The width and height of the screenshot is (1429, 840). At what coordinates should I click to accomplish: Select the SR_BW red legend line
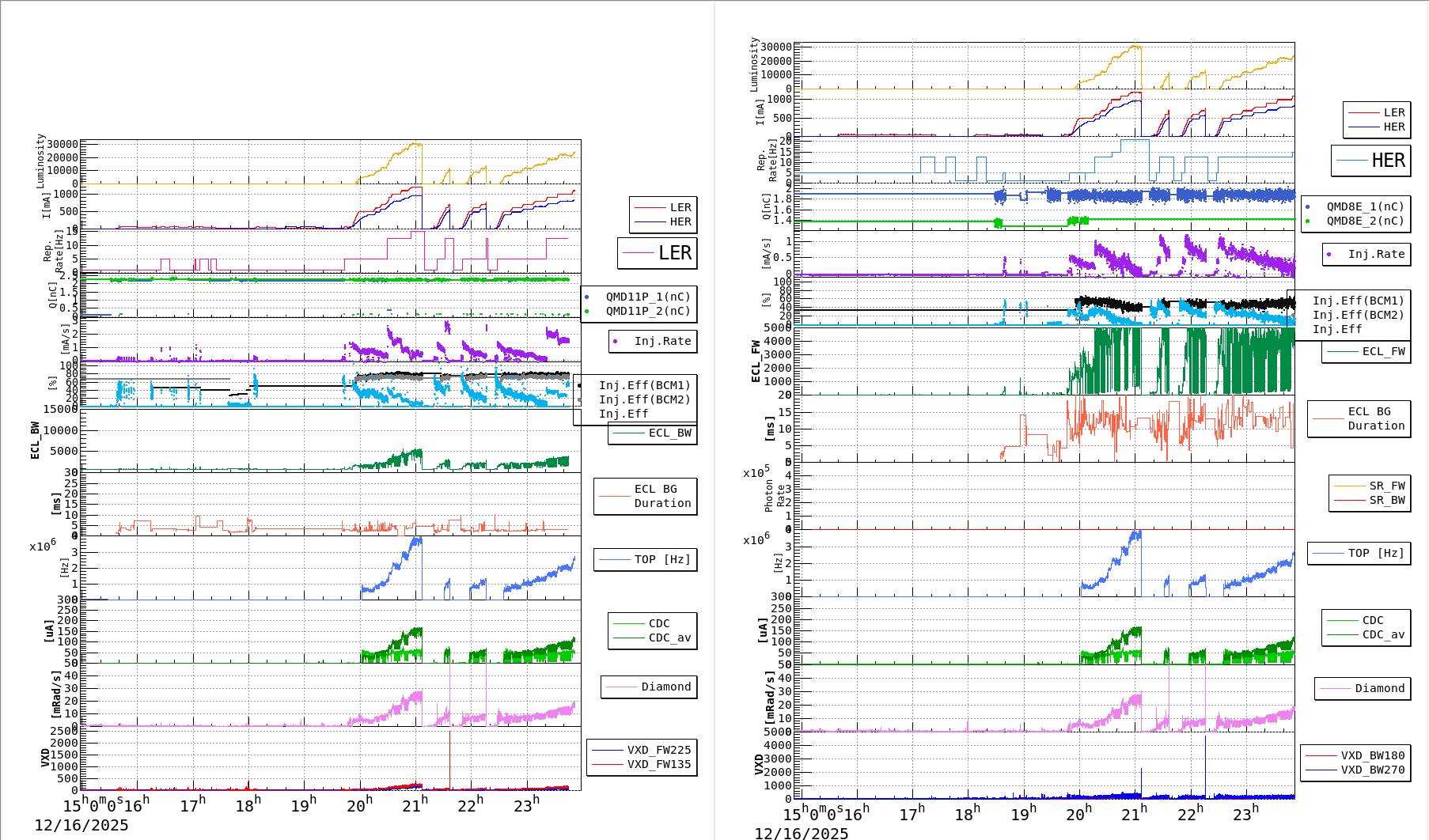pyautogui.click(x=1349, y=500)
